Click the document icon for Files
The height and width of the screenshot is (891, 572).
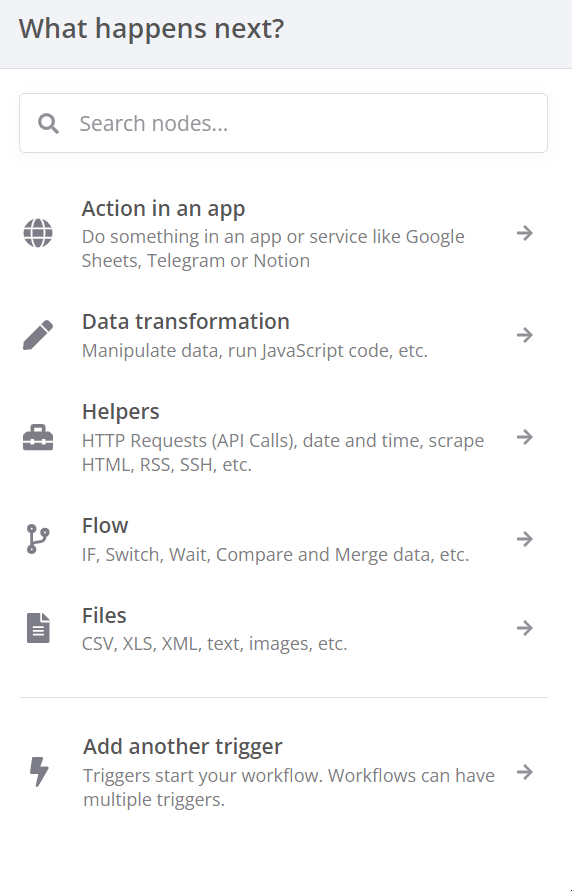(38, 628)
